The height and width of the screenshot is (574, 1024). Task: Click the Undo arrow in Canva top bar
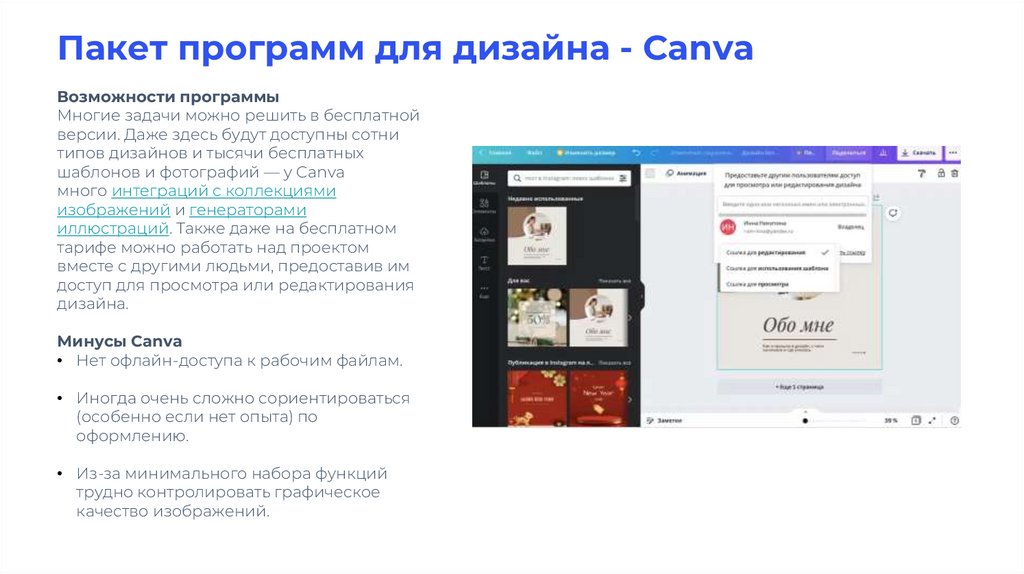click(x=636, y=153)
